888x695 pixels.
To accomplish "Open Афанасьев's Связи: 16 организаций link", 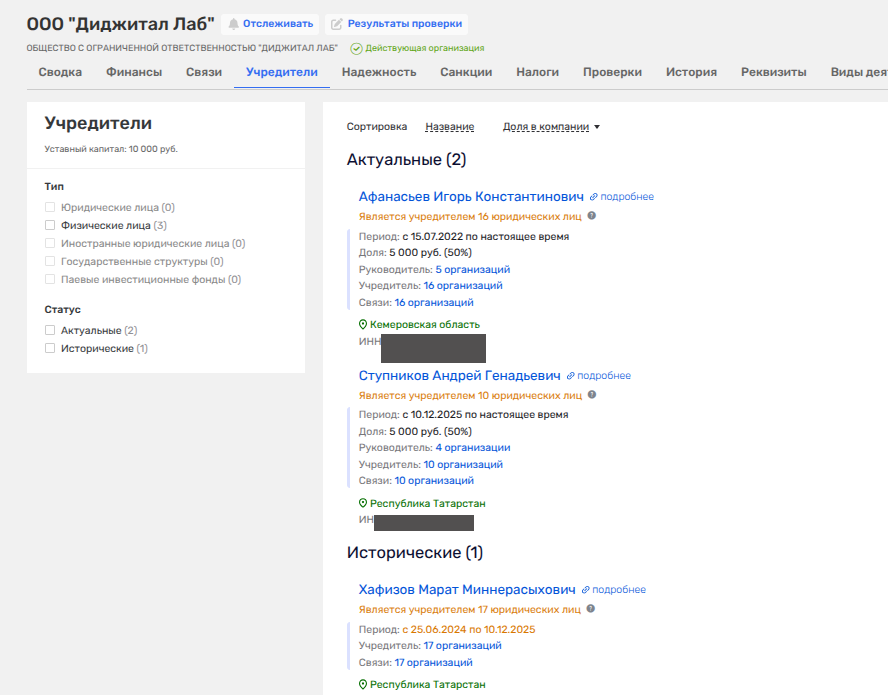I will 434,302.
